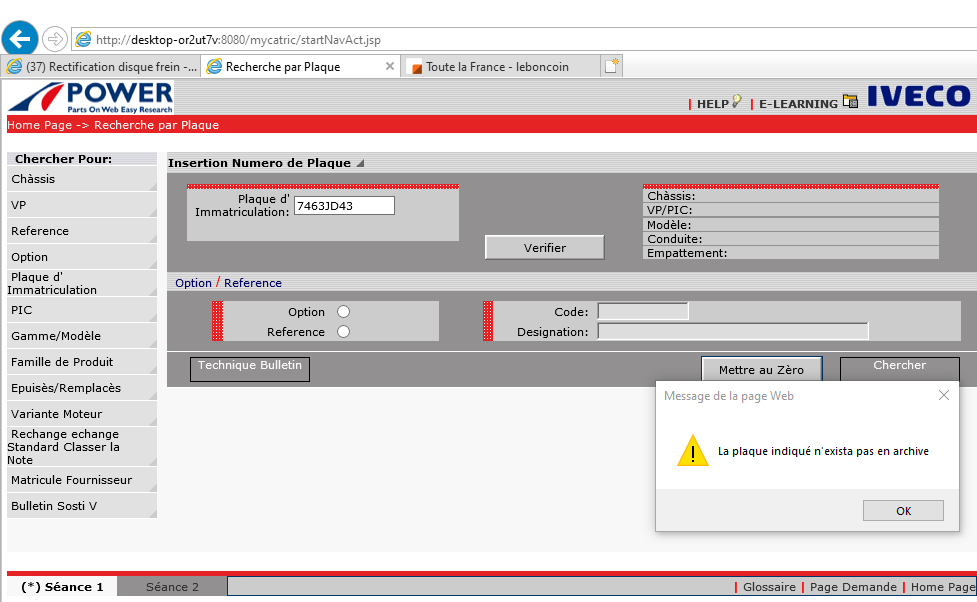Screen dimensions: 977x602
Task: Click the IVECO logo
Action: pyautogui.click(x=918, y=97)
